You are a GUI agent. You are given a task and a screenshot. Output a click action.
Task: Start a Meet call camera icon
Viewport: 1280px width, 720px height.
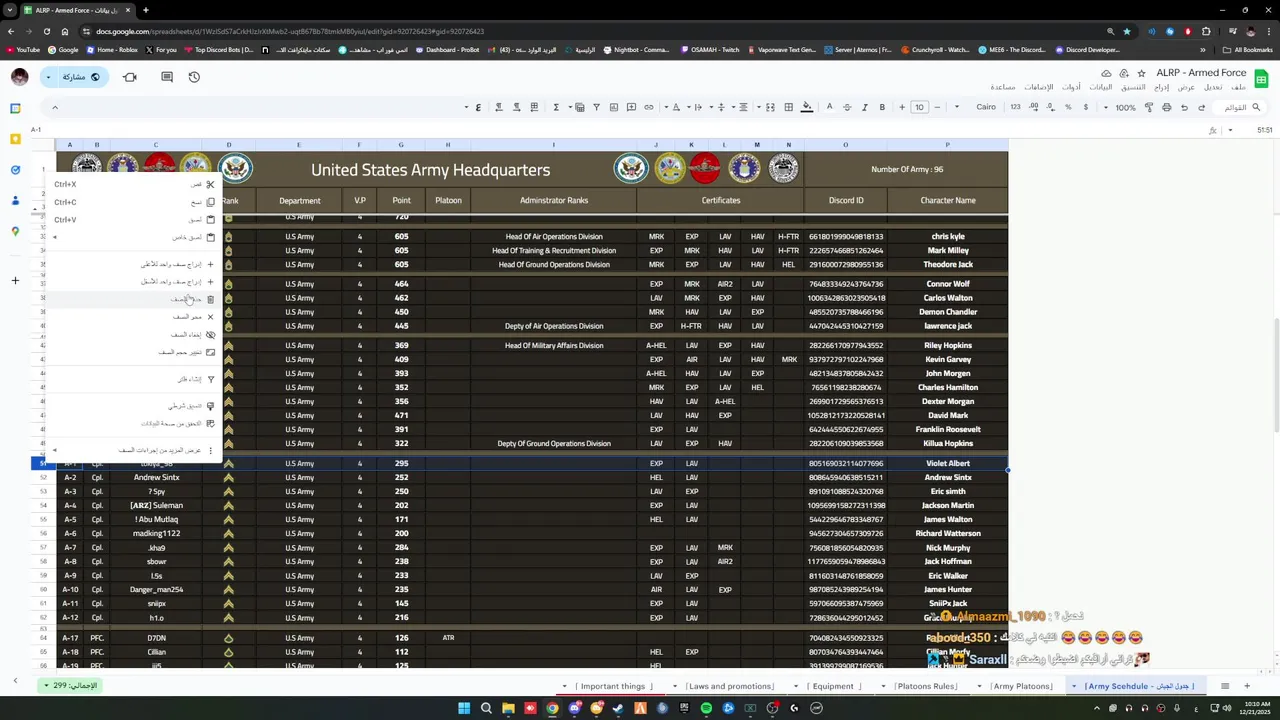point(130,77)
